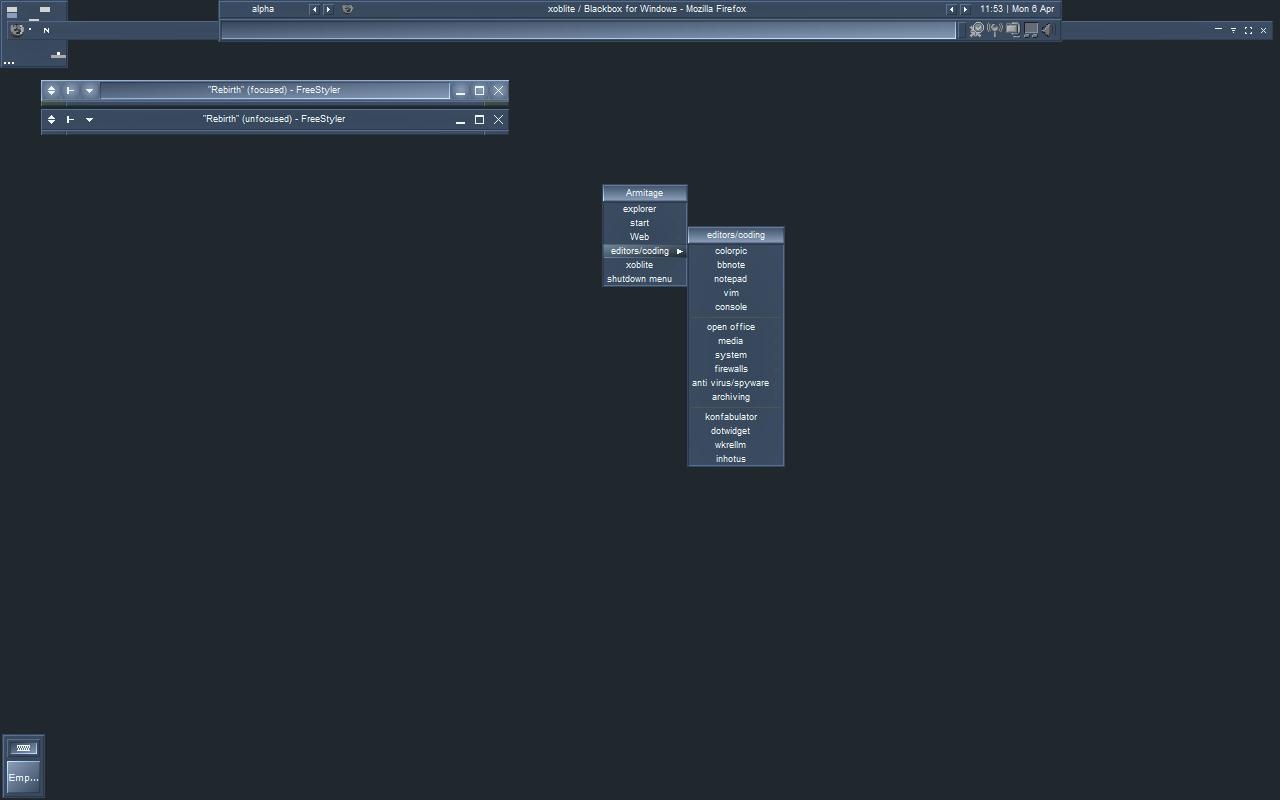Open the certificate ribbon tray icon
Image resolution: width=1280 pixels, height=800 pixels.
point(977,30)
